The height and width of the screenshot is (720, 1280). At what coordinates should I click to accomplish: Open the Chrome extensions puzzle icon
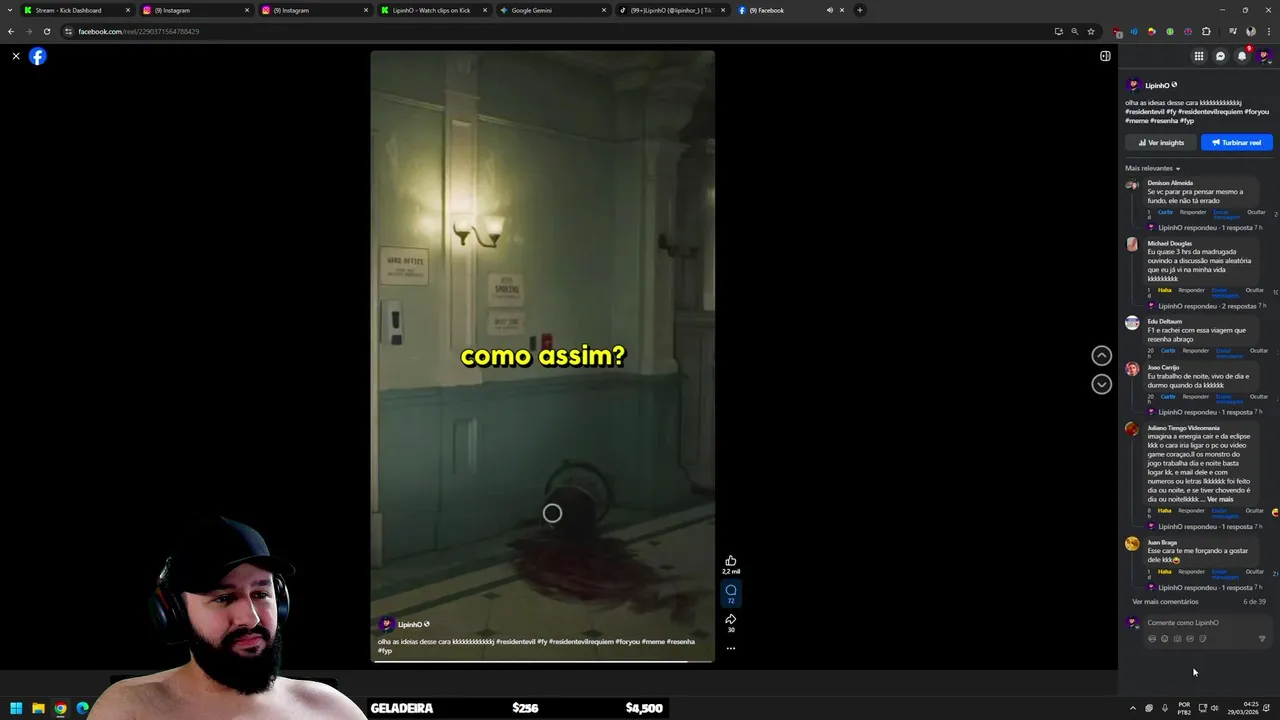[1206, 31]
